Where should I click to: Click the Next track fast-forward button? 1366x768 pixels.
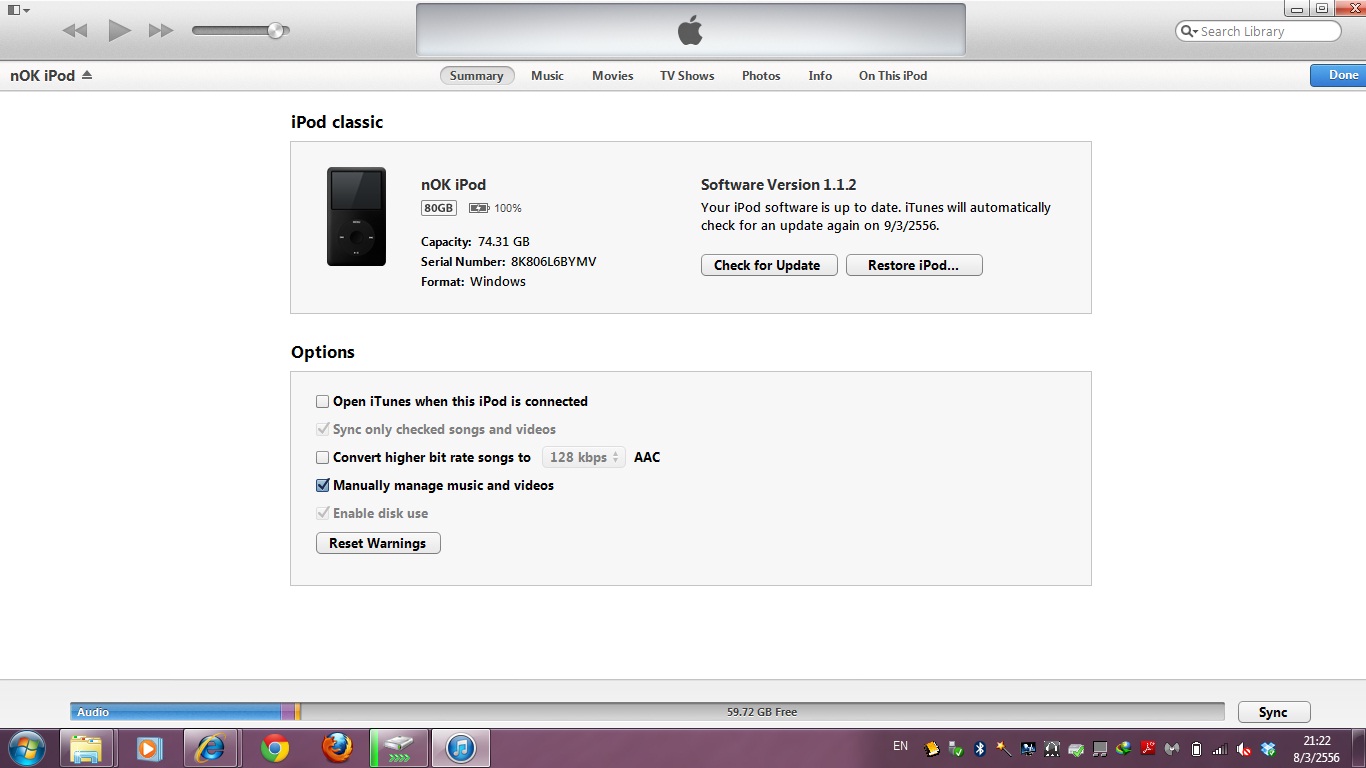coord(161,31)
